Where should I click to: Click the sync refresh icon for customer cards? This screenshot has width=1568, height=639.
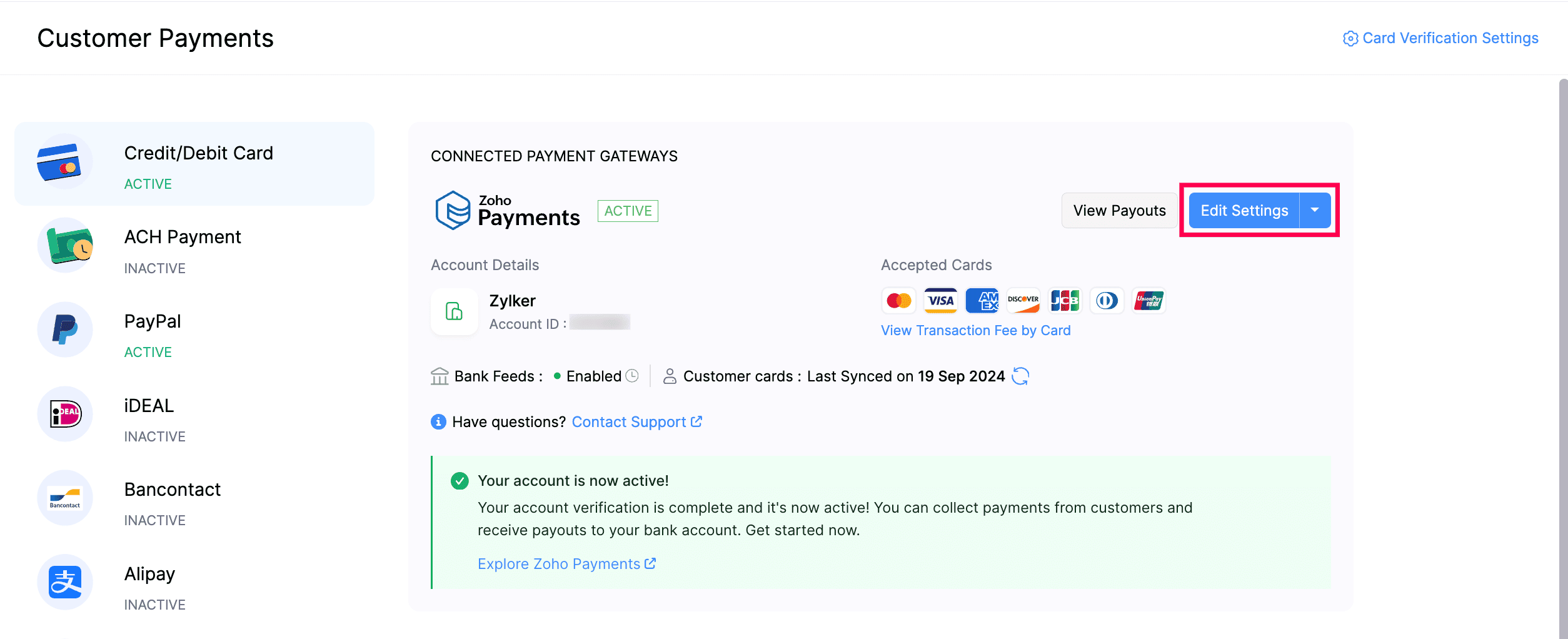(1020, 376)
